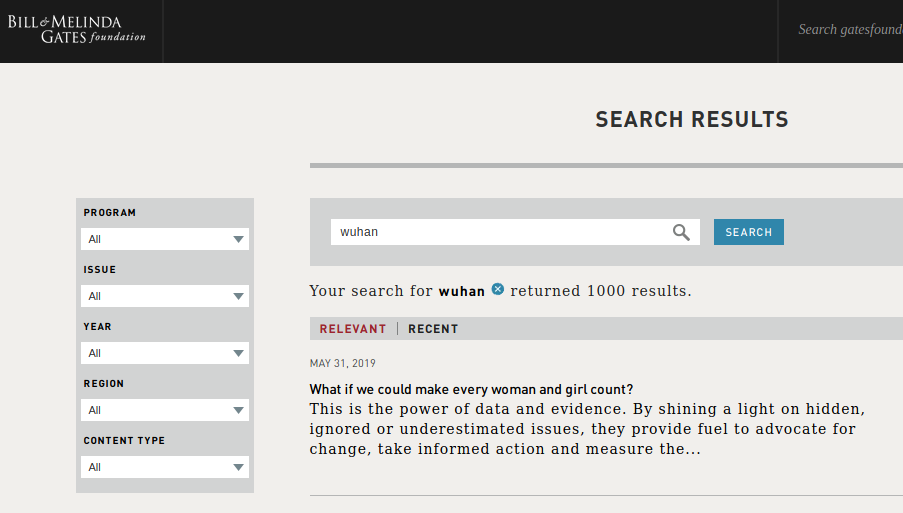
Task: Open the Year filter dropdown
Action: click(x=165, y=353)
